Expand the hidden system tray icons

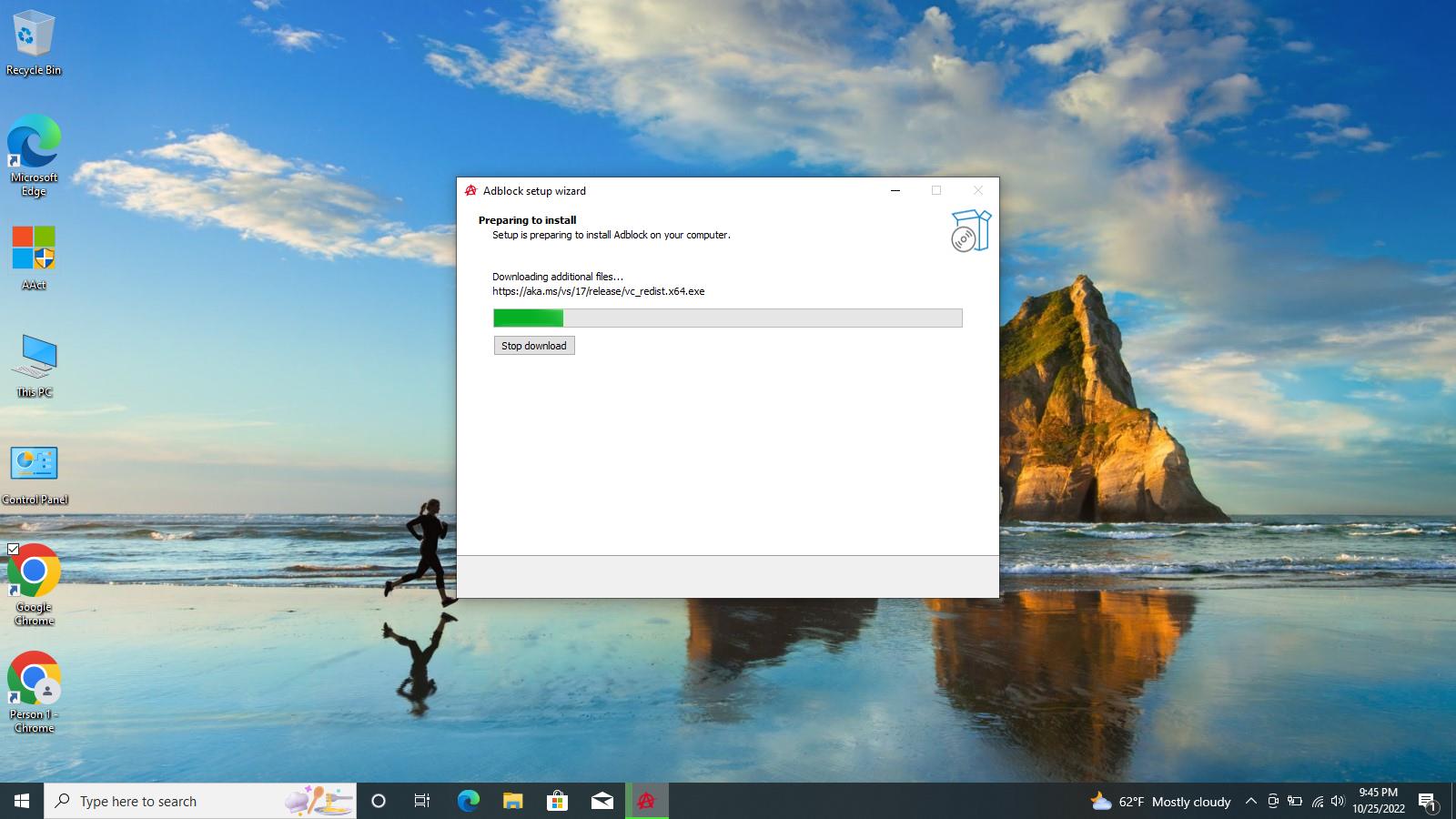(x=1250, y=801)
